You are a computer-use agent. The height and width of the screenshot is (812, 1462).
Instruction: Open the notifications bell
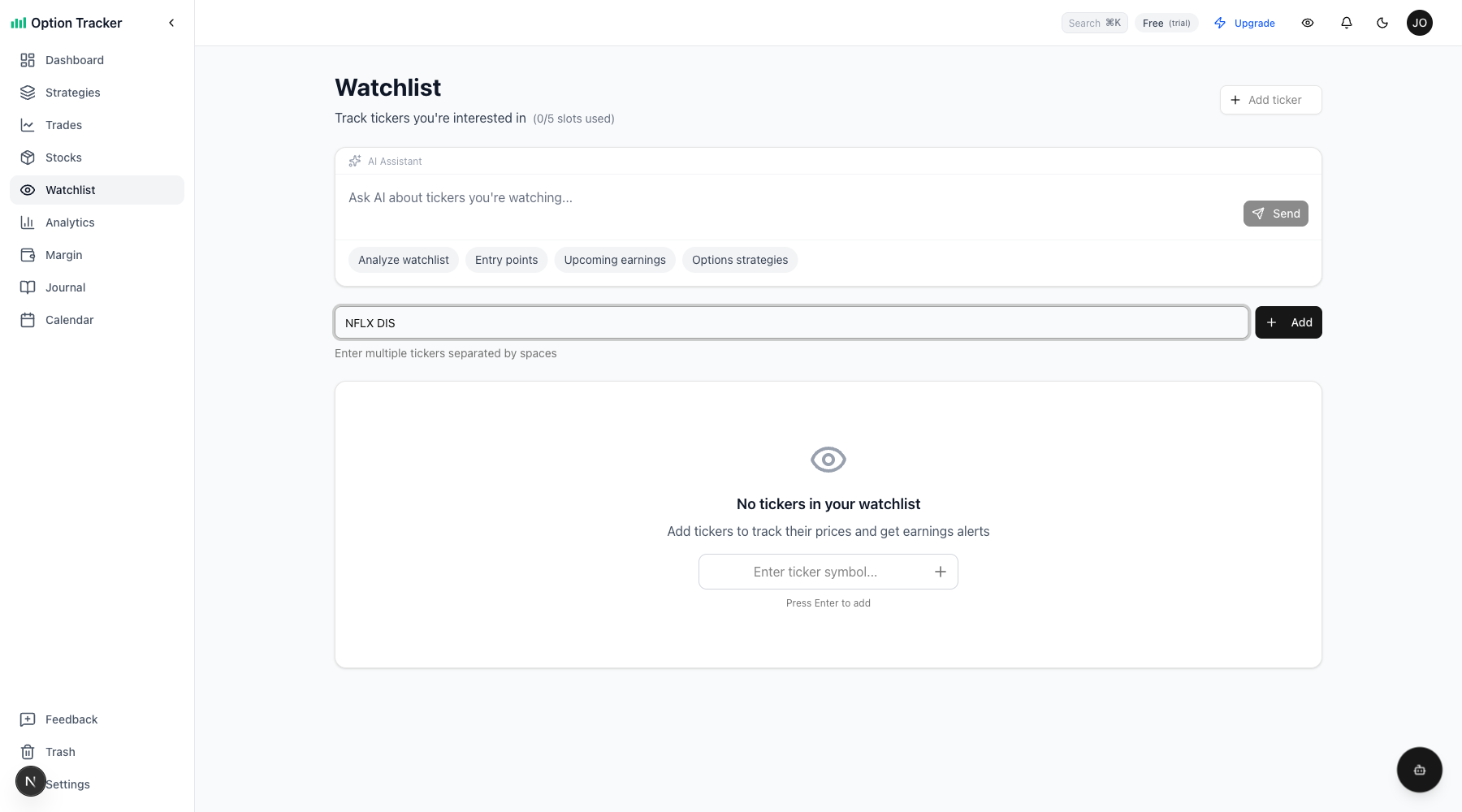pos(1347,23)
